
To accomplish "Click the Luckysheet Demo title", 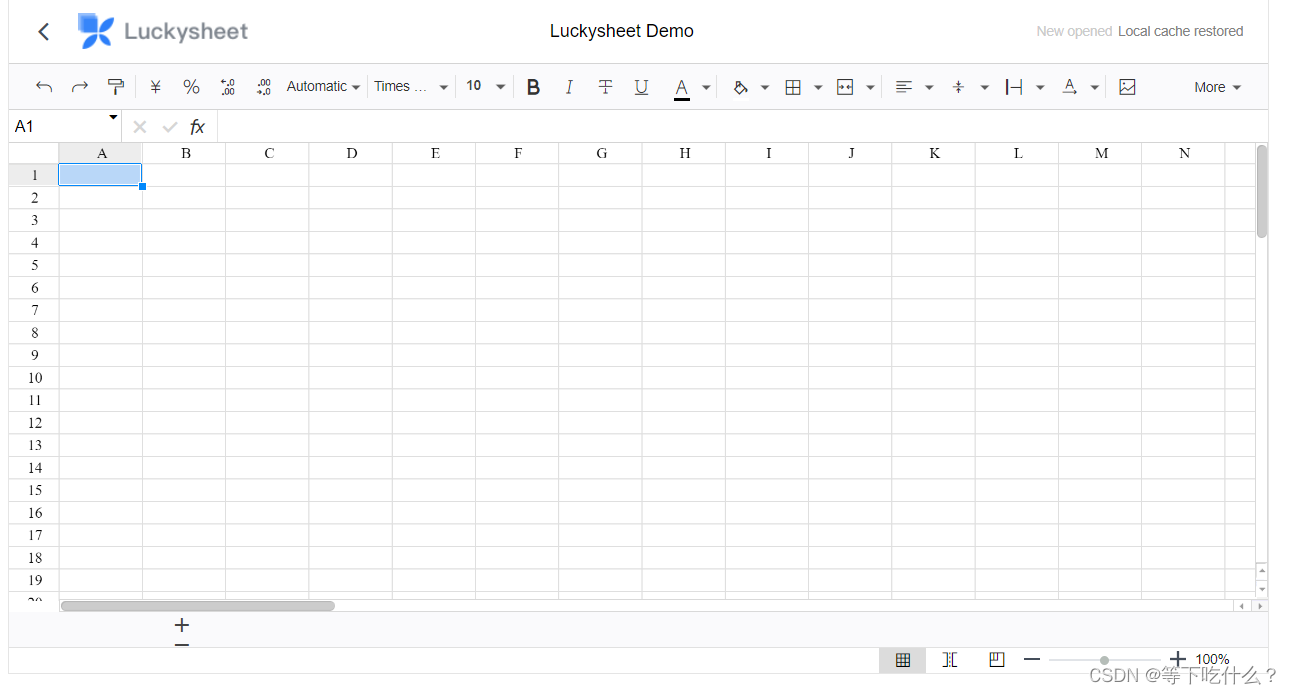I will point(622,31).
